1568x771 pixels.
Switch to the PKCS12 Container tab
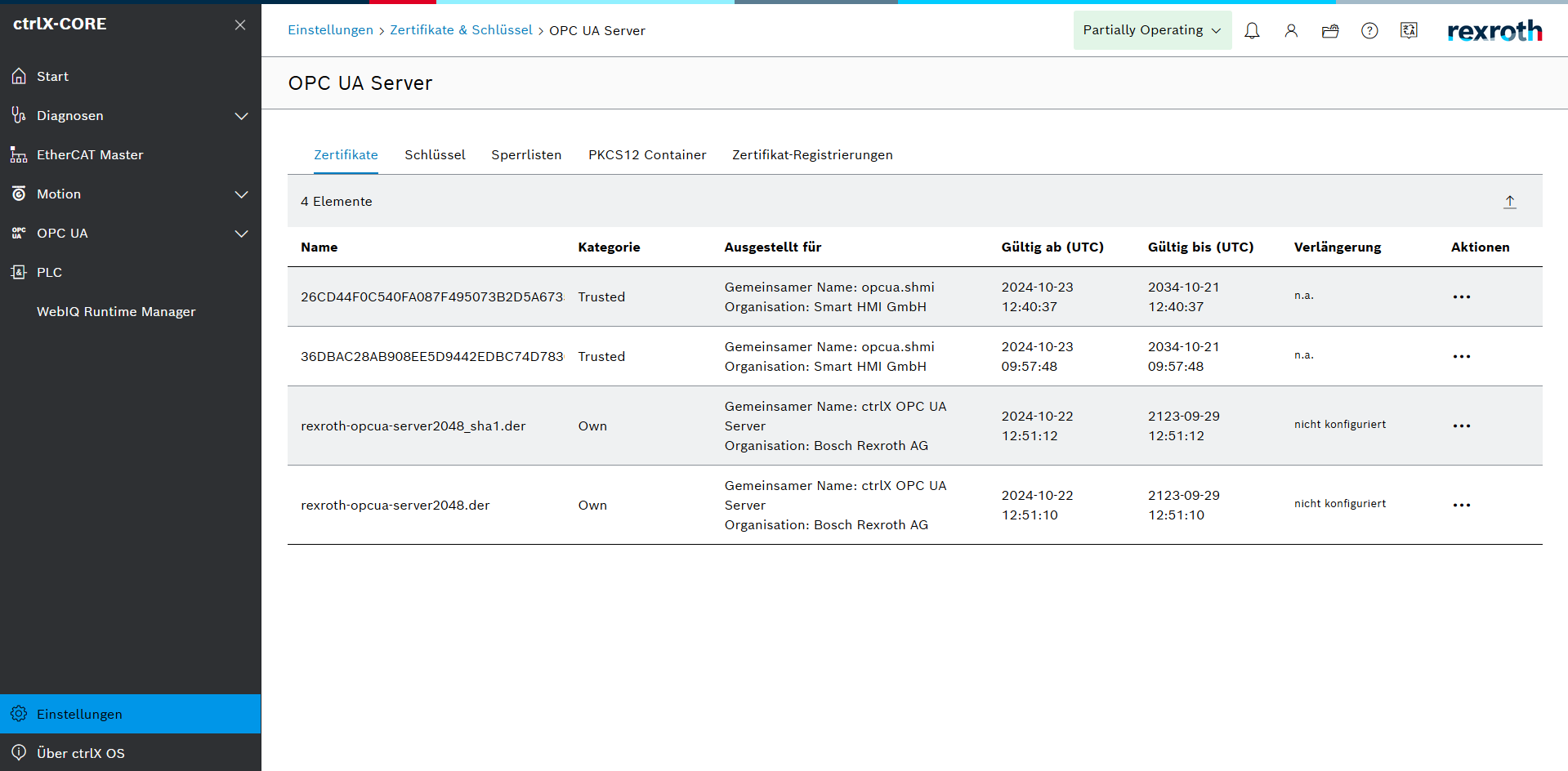pos(646,155)
